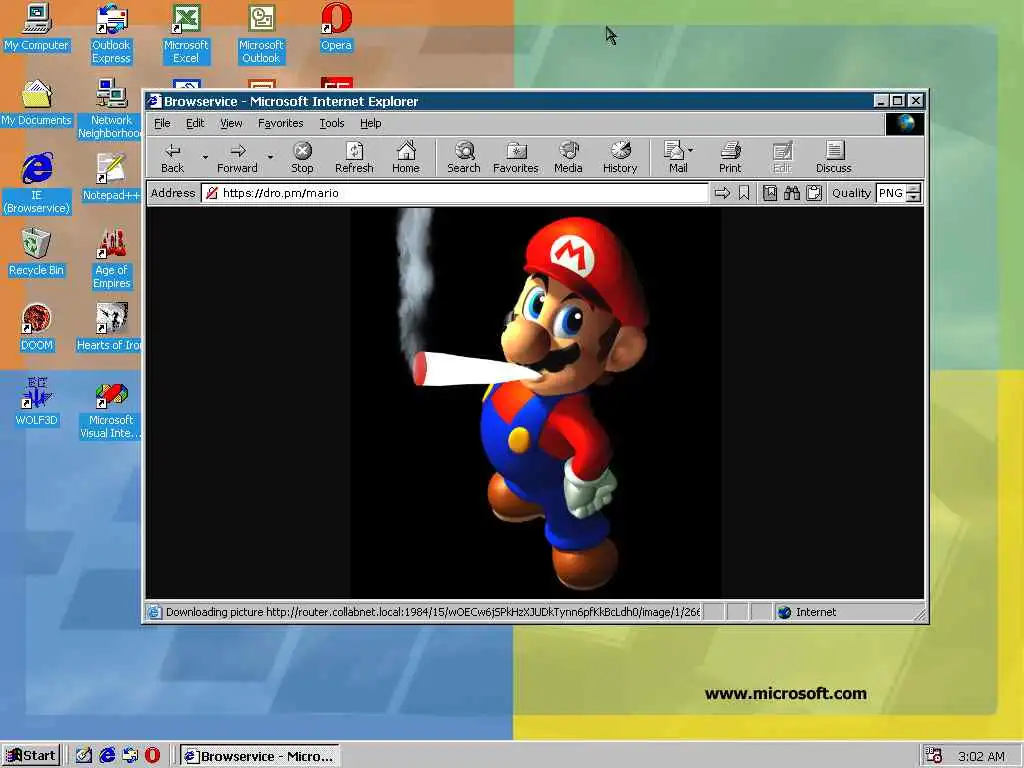Click the Quality PNG value field
This screenshot has height=768, width=1024.
pyautogui.click(x=891, y=193)
